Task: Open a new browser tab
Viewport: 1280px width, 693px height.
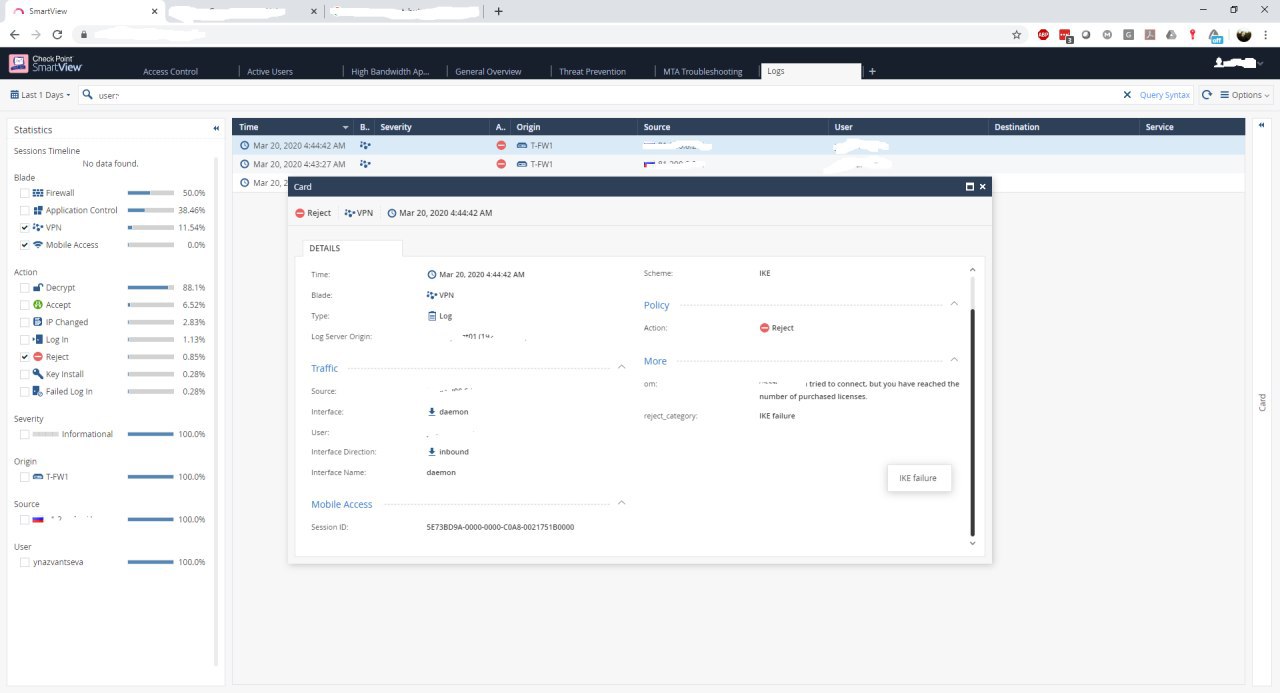Action: tap(499, 11)
